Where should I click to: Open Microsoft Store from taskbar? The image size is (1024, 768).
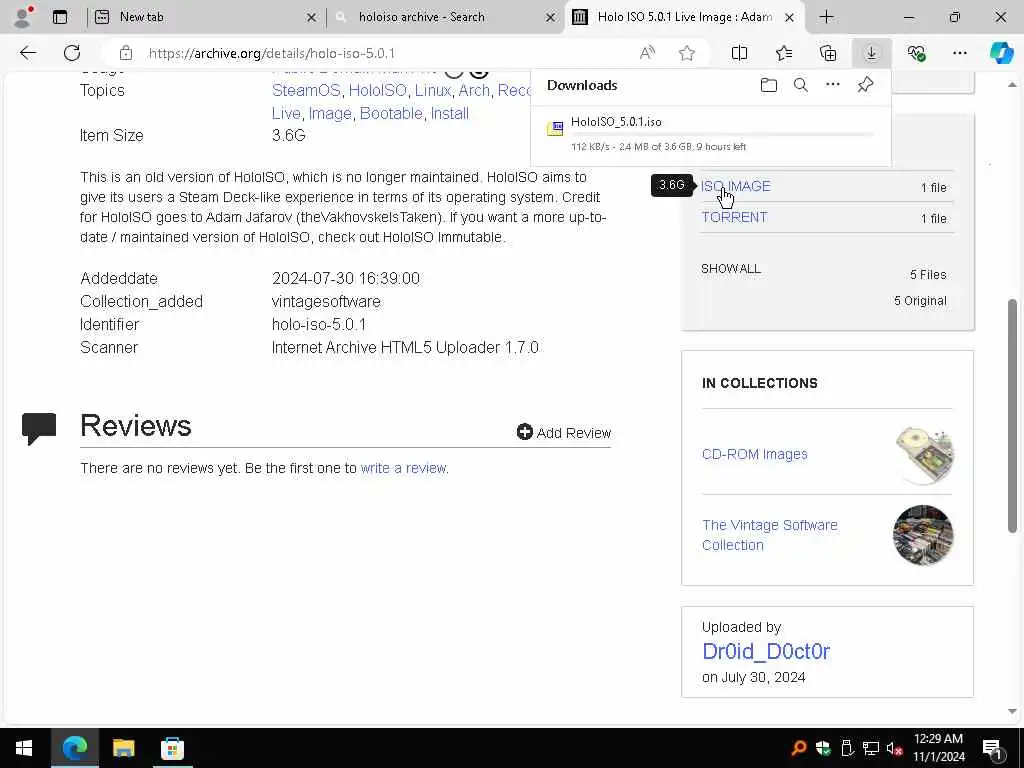tap(172, 748)
